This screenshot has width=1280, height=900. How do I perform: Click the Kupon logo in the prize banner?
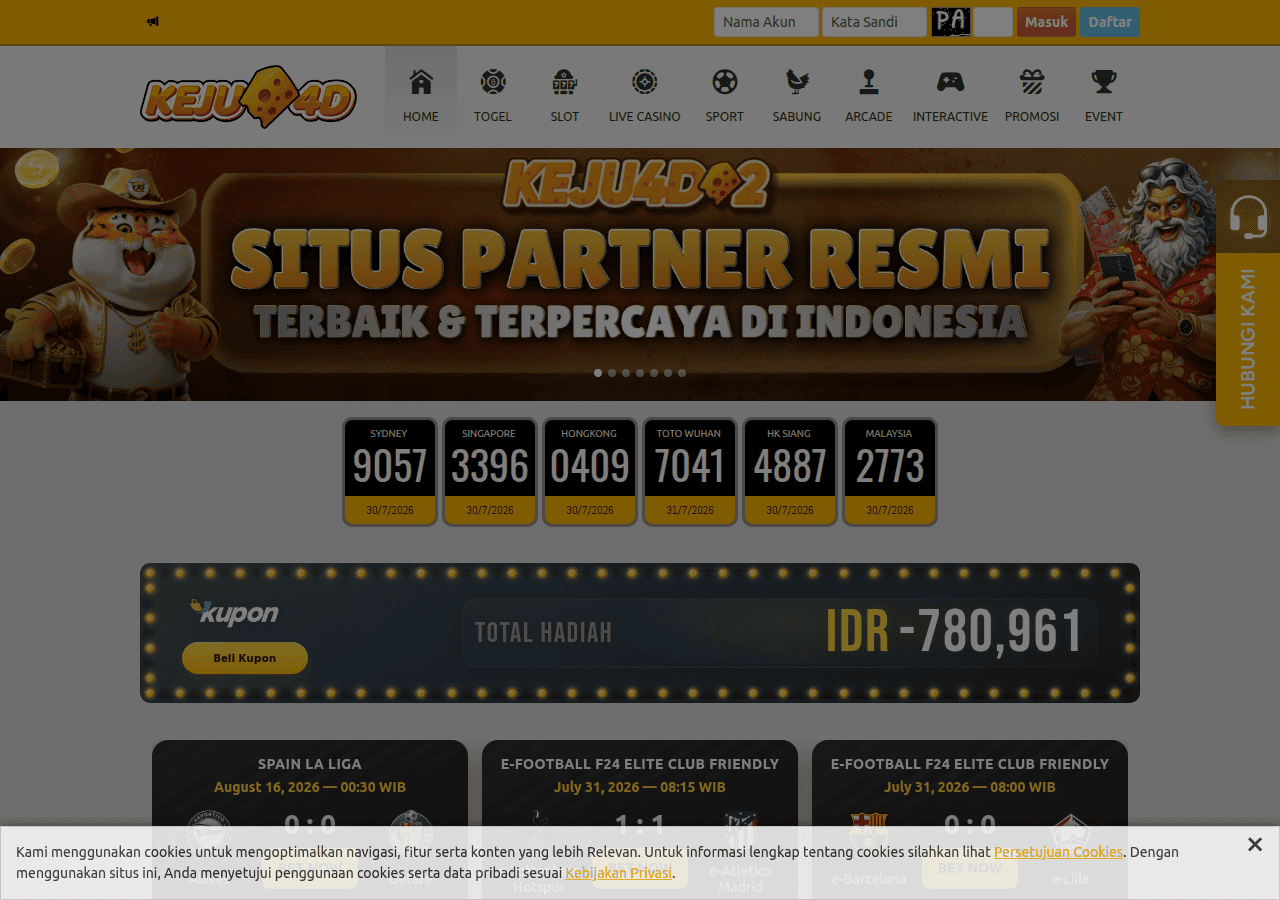click(x=235, y=613)
